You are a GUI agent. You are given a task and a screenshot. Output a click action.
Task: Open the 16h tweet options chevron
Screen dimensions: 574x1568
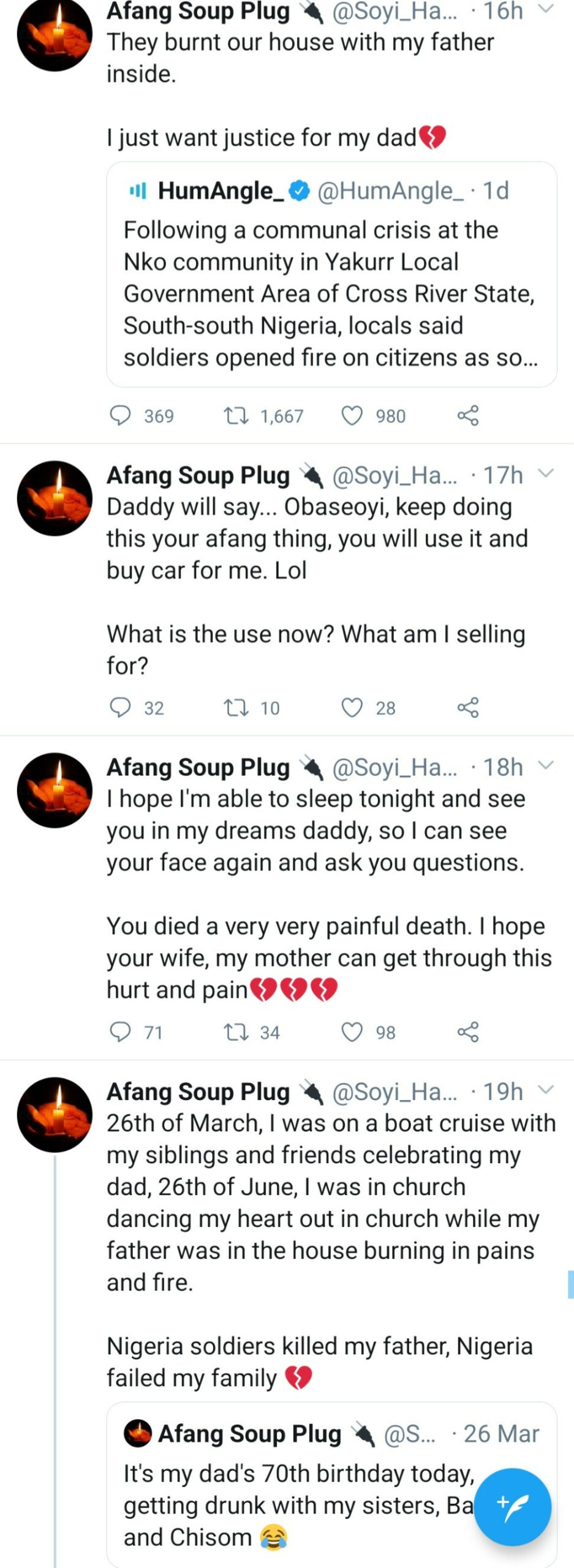[x=545, y=9]
